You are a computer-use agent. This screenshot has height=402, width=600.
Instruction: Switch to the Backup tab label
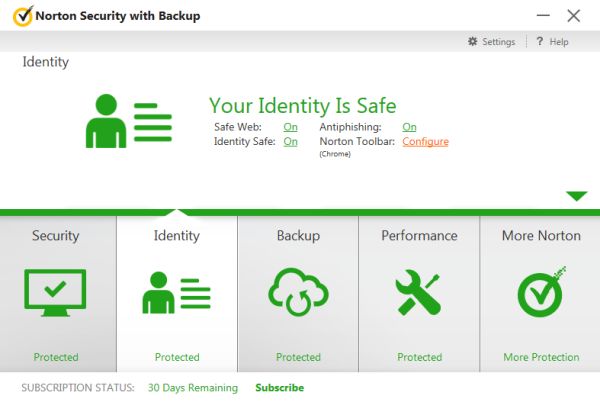(298, 236)
